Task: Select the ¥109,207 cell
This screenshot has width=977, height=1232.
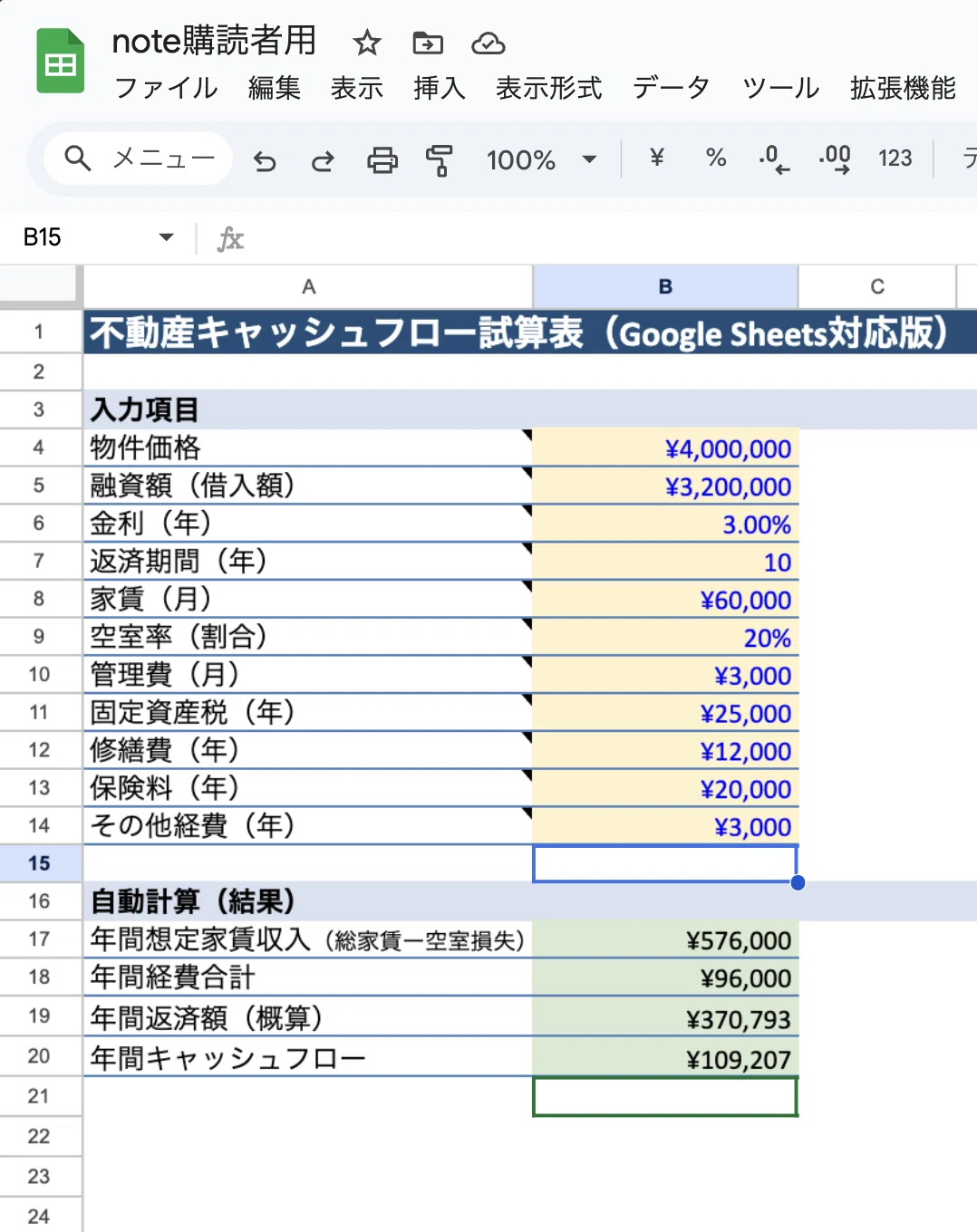Action: point(665,1058)
